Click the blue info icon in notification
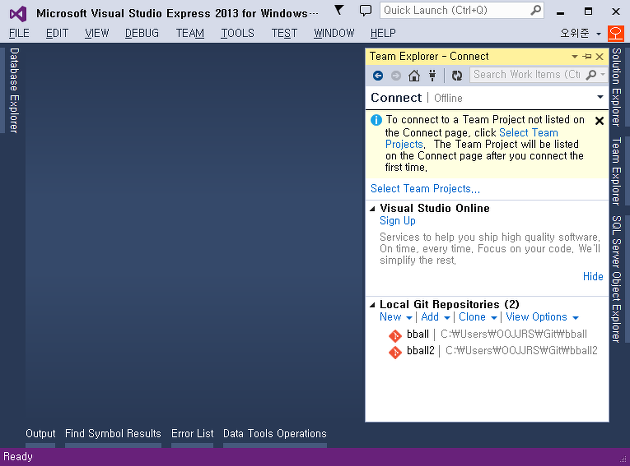Image resolution: width=630 pixels, height=466 pixels. coord(376,120)
